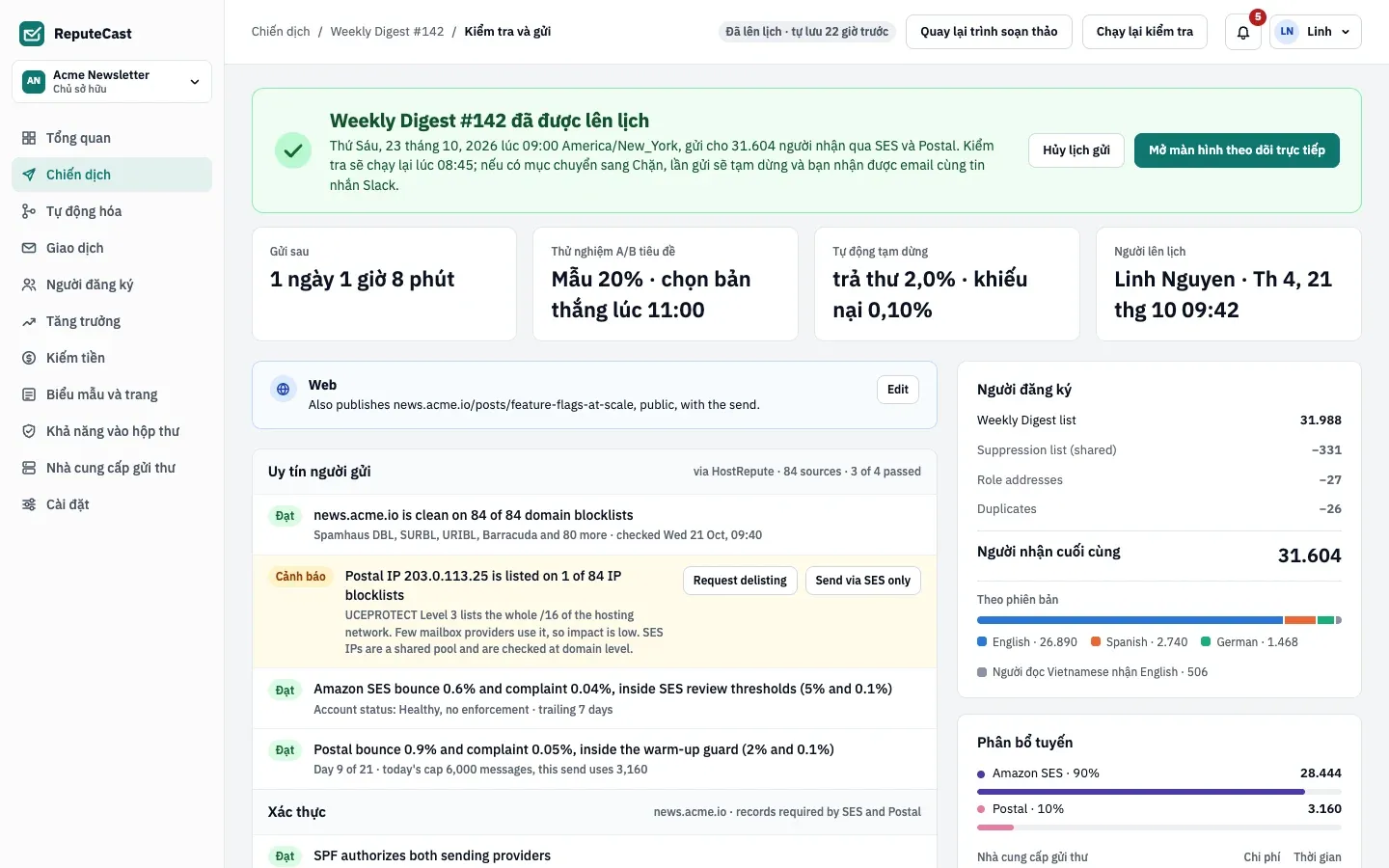Click Quay lại trình soạn thảo
Image resolution: width=1389 pixels, height=868 pixels.
pos(989,32)
